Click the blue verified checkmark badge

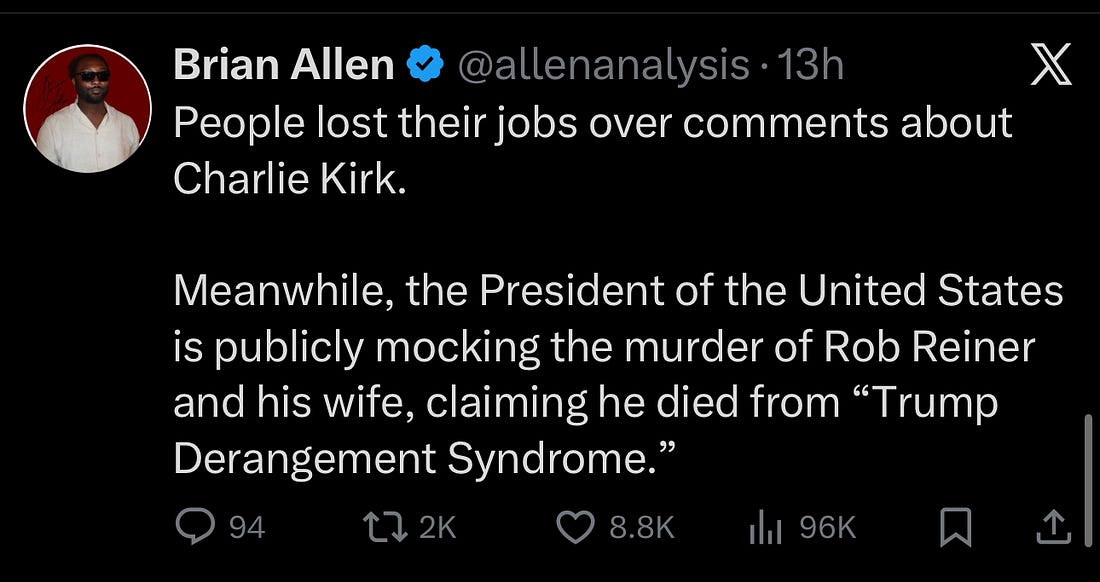[425, 63]
